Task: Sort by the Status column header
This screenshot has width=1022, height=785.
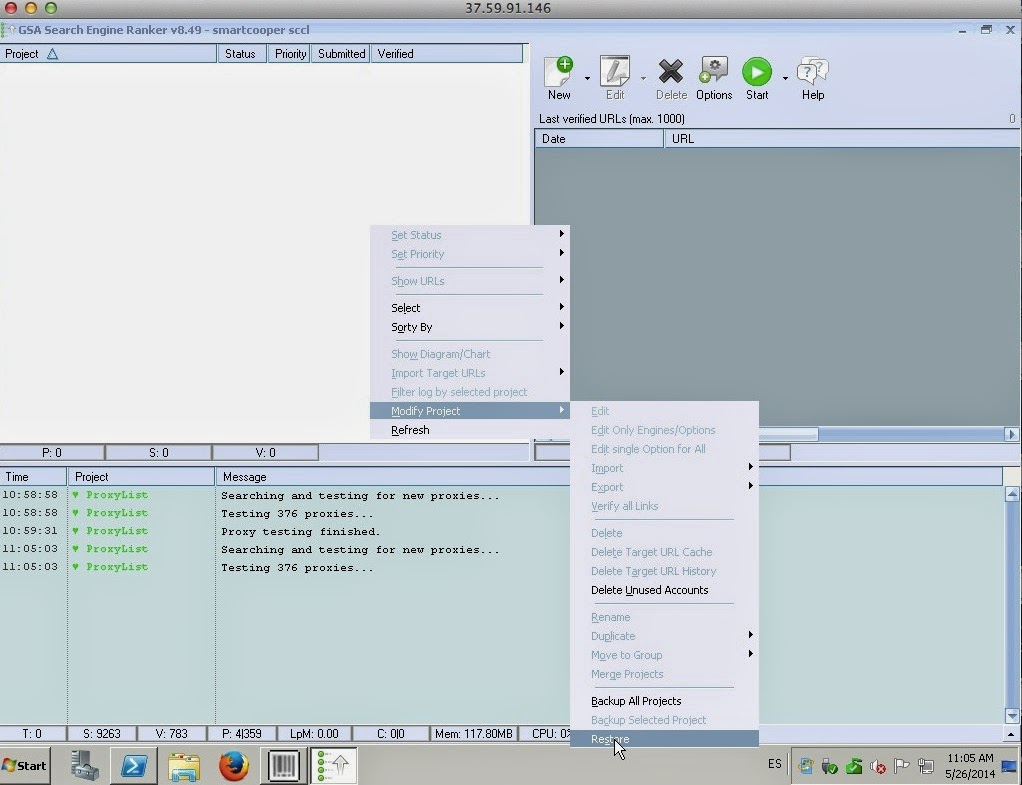Action: pos(241,54)
